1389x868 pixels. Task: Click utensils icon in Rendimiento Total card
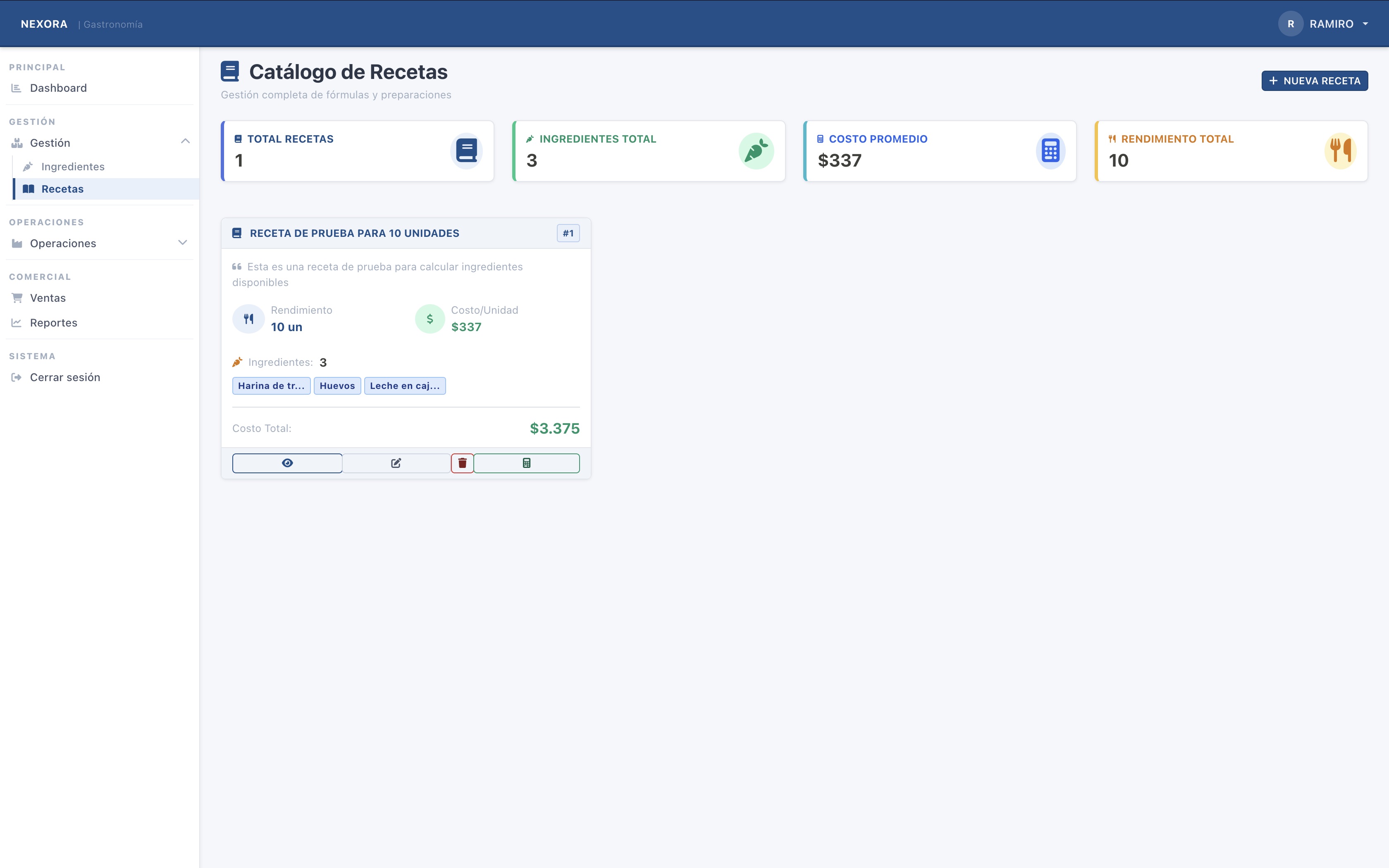click(x=1340, y=151)
